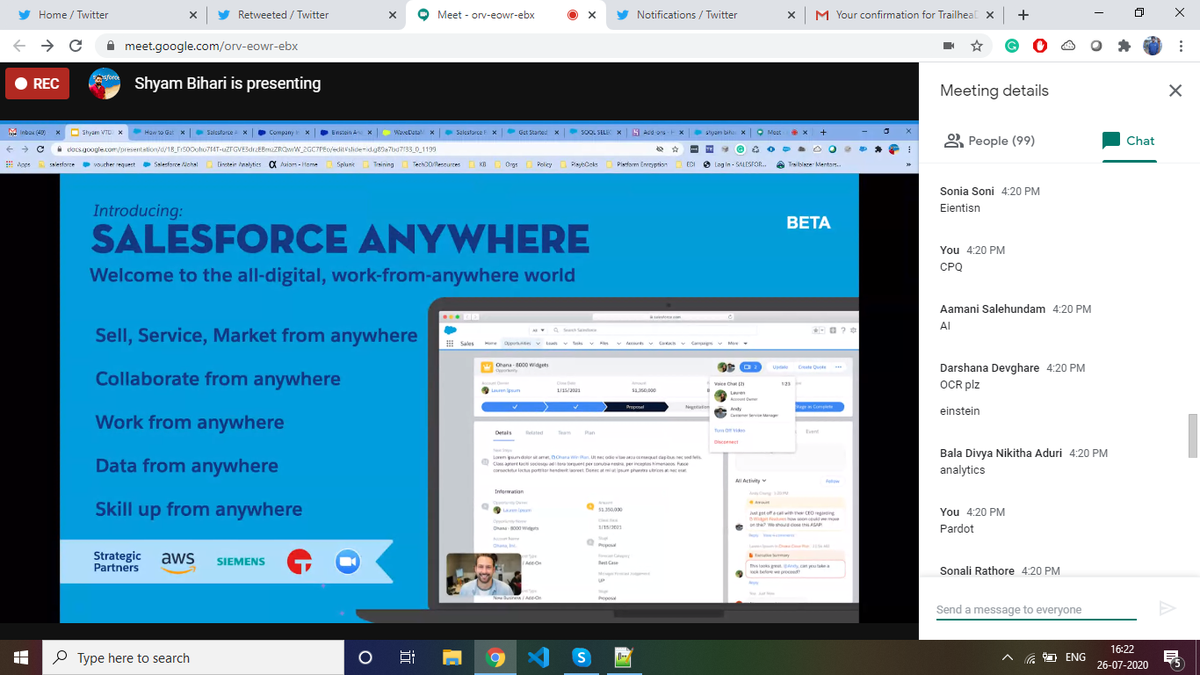This screenshot has height=675, width=1200.
Task: Open Visual Studio Code from the taskbar
Action: click(538, 657)
